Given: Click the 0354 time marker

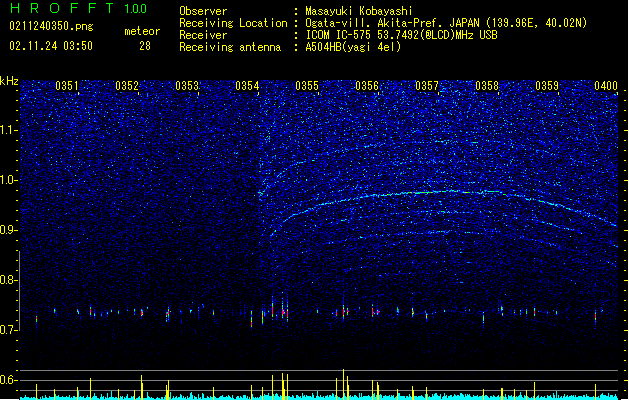Looking at the screenshot, I should coord(247,86).
